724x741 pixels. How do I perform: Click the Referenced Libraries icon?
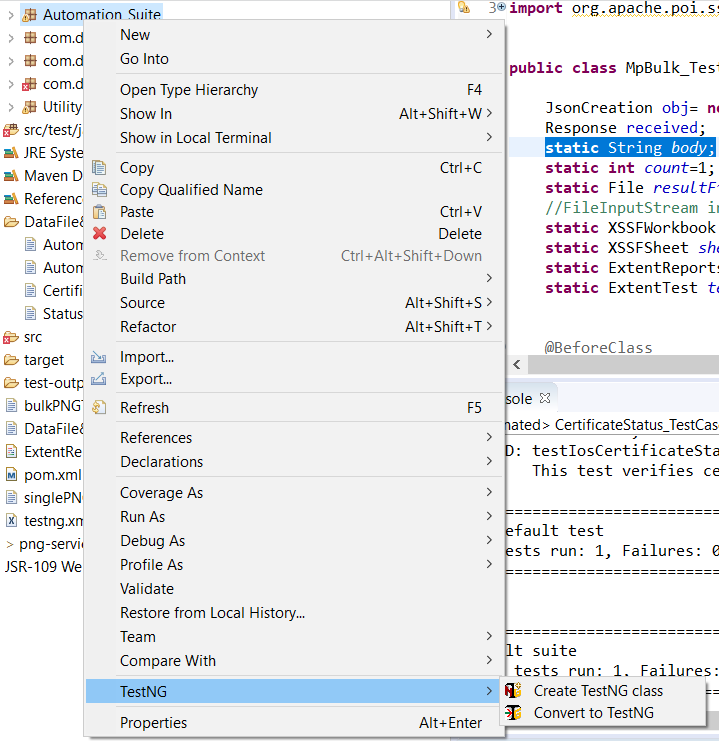pos(11,198)
